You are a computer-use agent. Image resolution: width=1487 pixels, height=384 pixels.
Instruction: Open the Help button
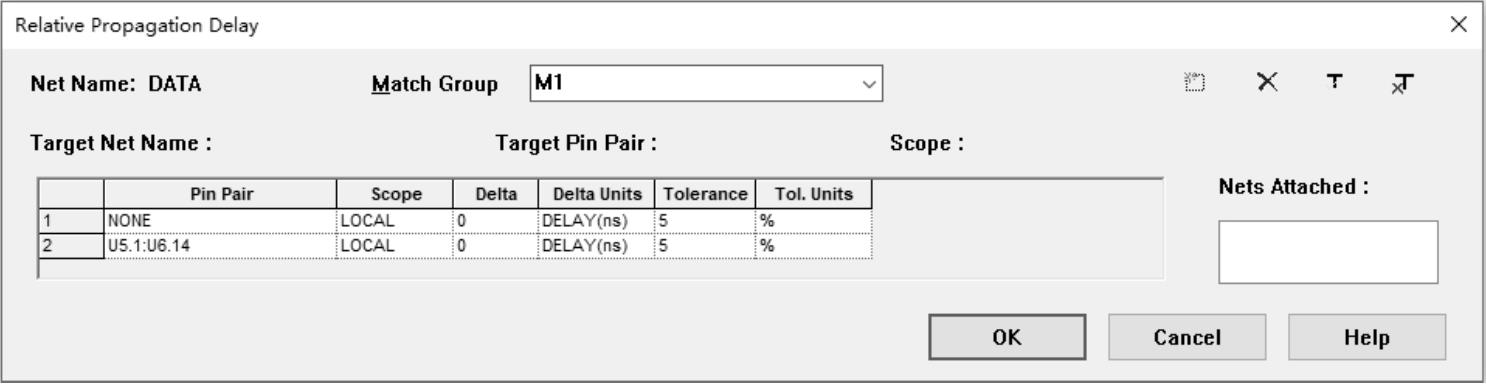pyautogui.click(x=1366, y=337)
